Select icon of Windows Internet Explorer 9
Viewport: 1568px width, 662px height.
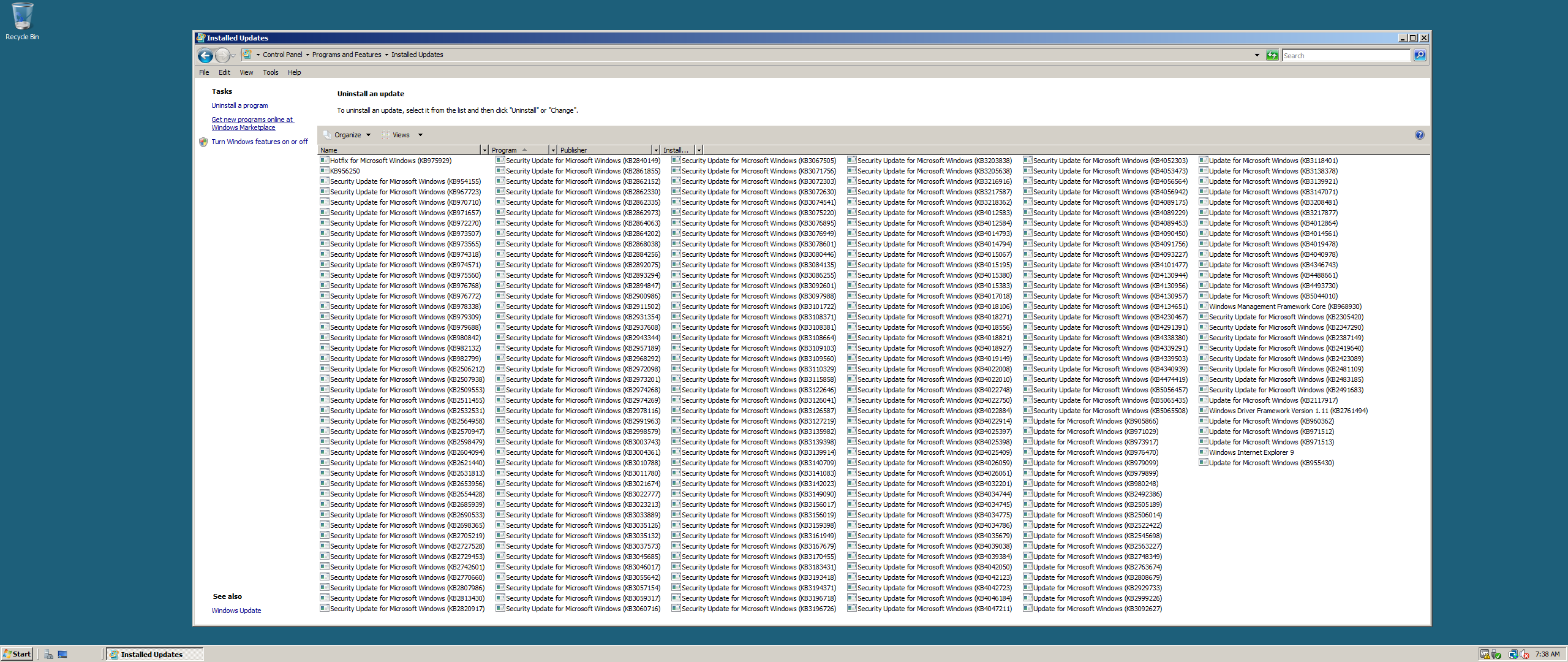click(1204, 452)
